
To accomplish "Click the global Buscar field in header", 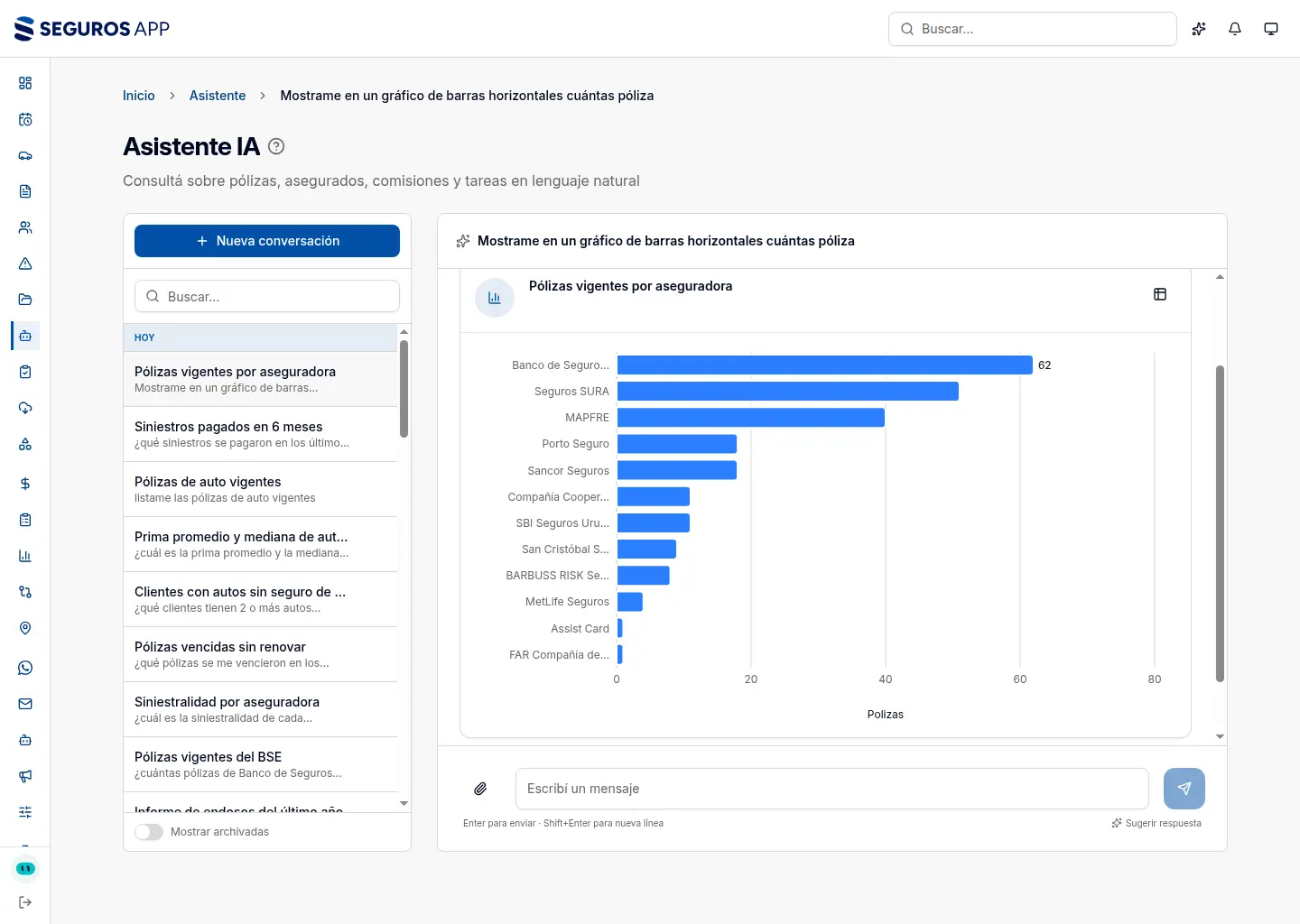I will pos(1033,29).
